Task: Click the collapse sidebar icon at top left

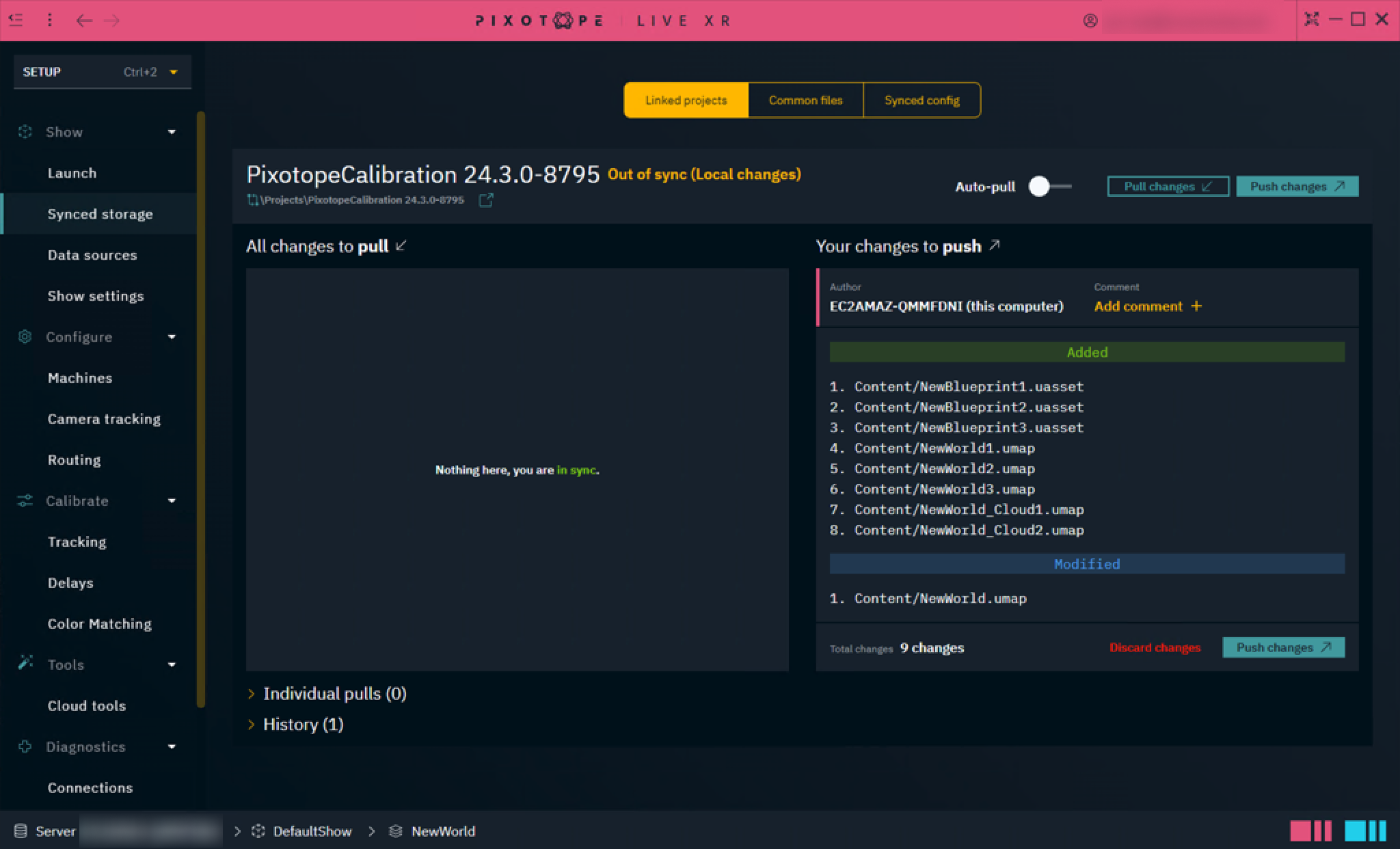Action: tap(16, 20)
